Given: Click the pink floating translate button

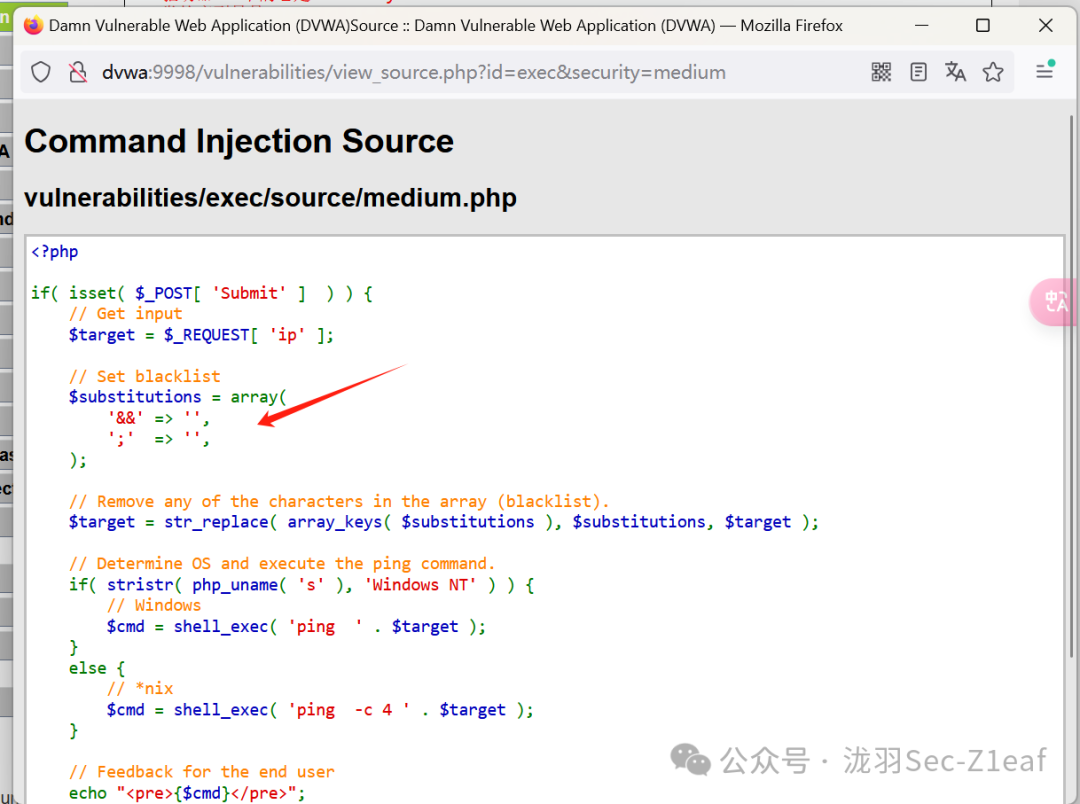Looking at the screenshot, I should (x=1053, y=302).
